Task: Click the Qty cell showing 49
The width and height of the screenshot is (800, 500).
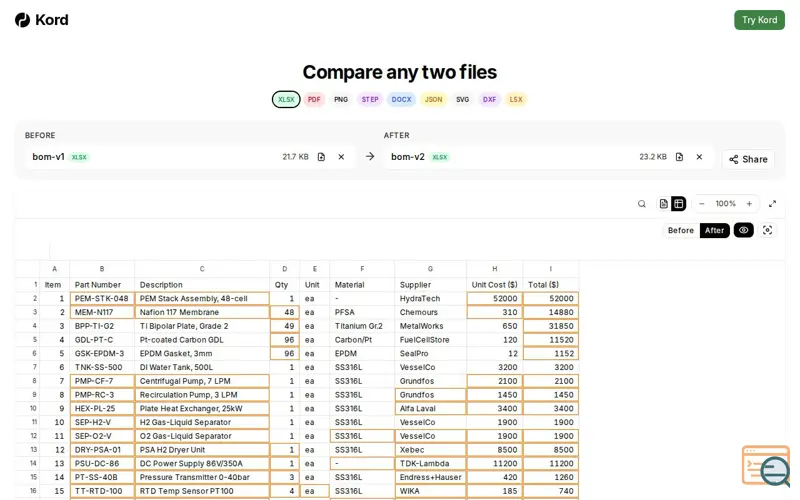Action: tap(284, 326)
